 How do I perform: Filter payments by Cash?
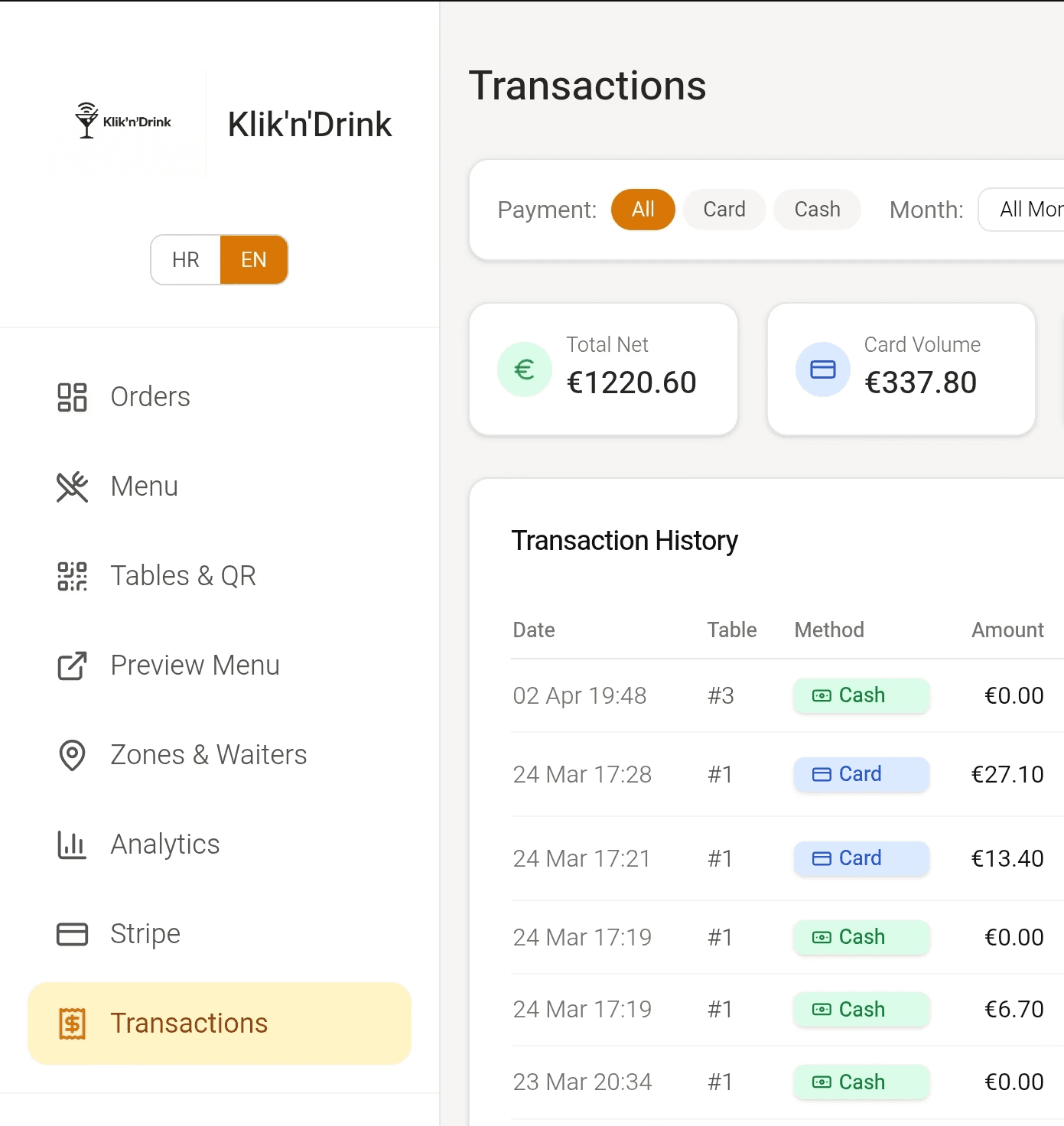[818, 210]
